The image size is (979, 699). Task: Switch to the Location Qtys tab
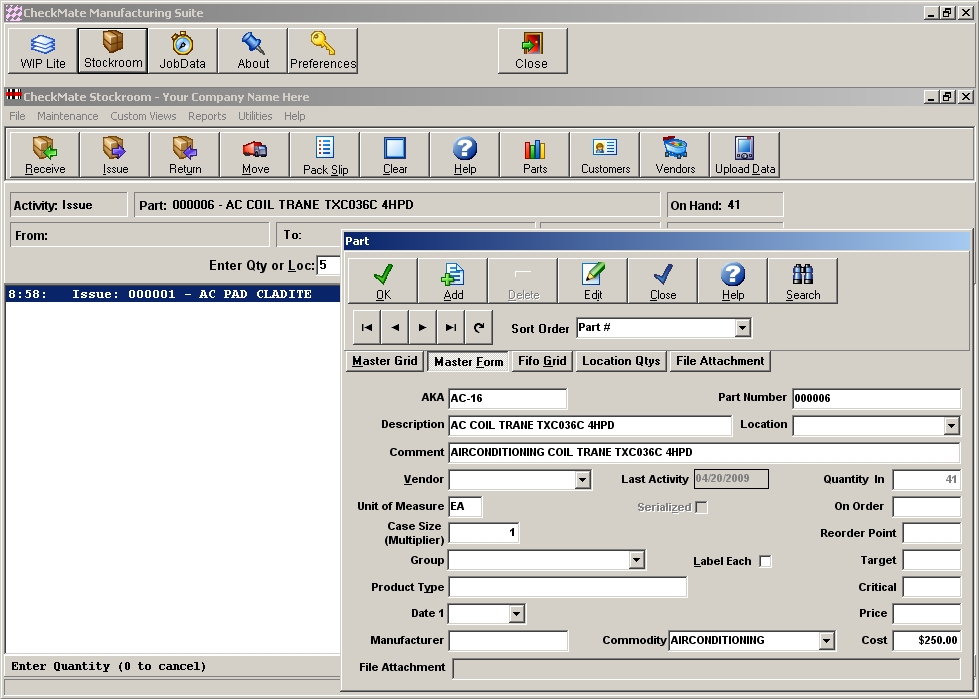(x=621, y=361)
